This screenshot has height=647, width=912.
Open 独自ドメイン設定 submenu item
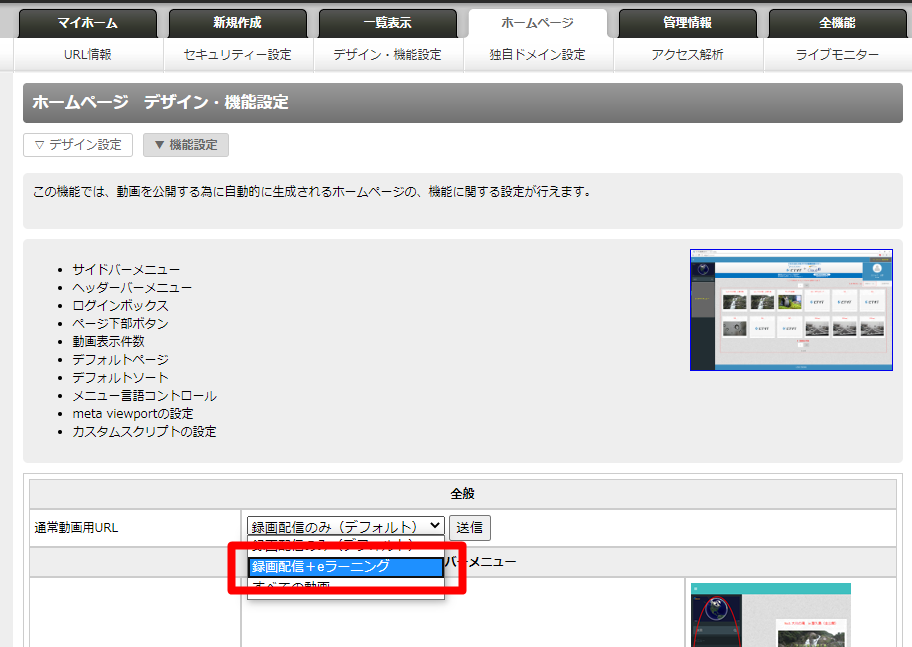coord(537,55)
